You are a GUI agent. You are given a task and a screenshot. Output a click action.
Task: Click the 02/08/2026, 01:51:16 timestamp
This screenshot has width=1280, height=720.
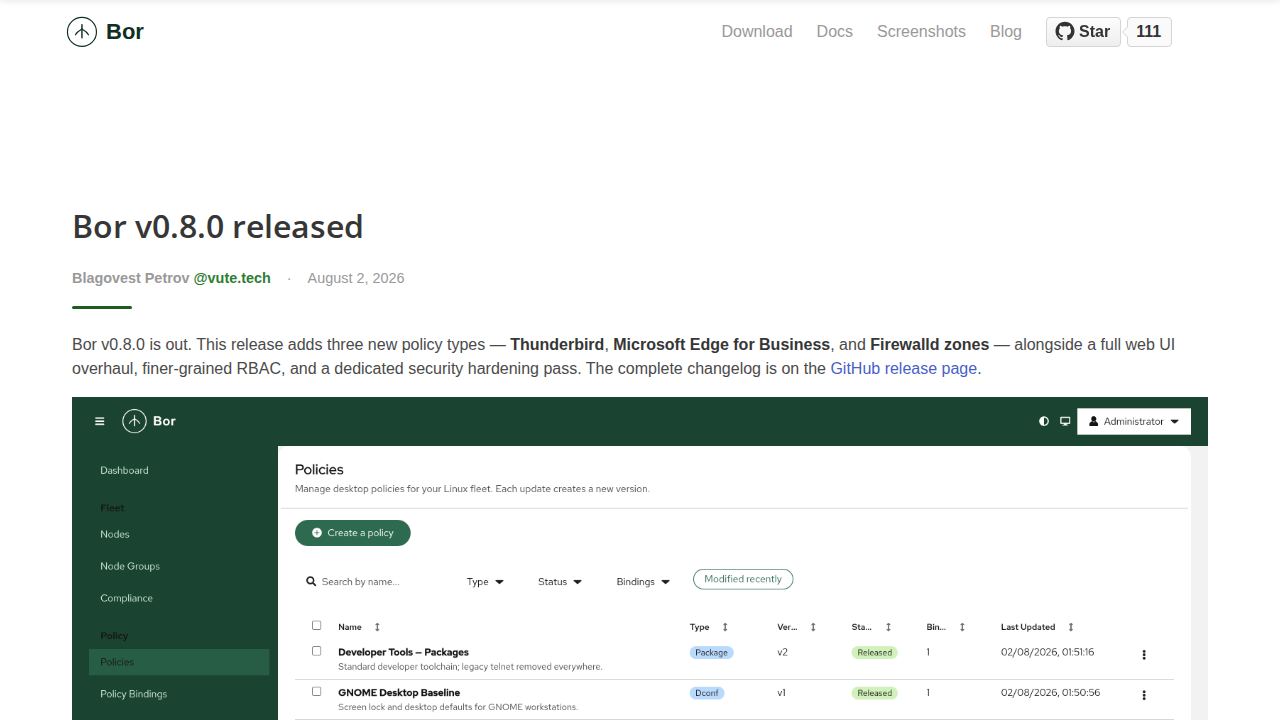tap(1048, 652)
